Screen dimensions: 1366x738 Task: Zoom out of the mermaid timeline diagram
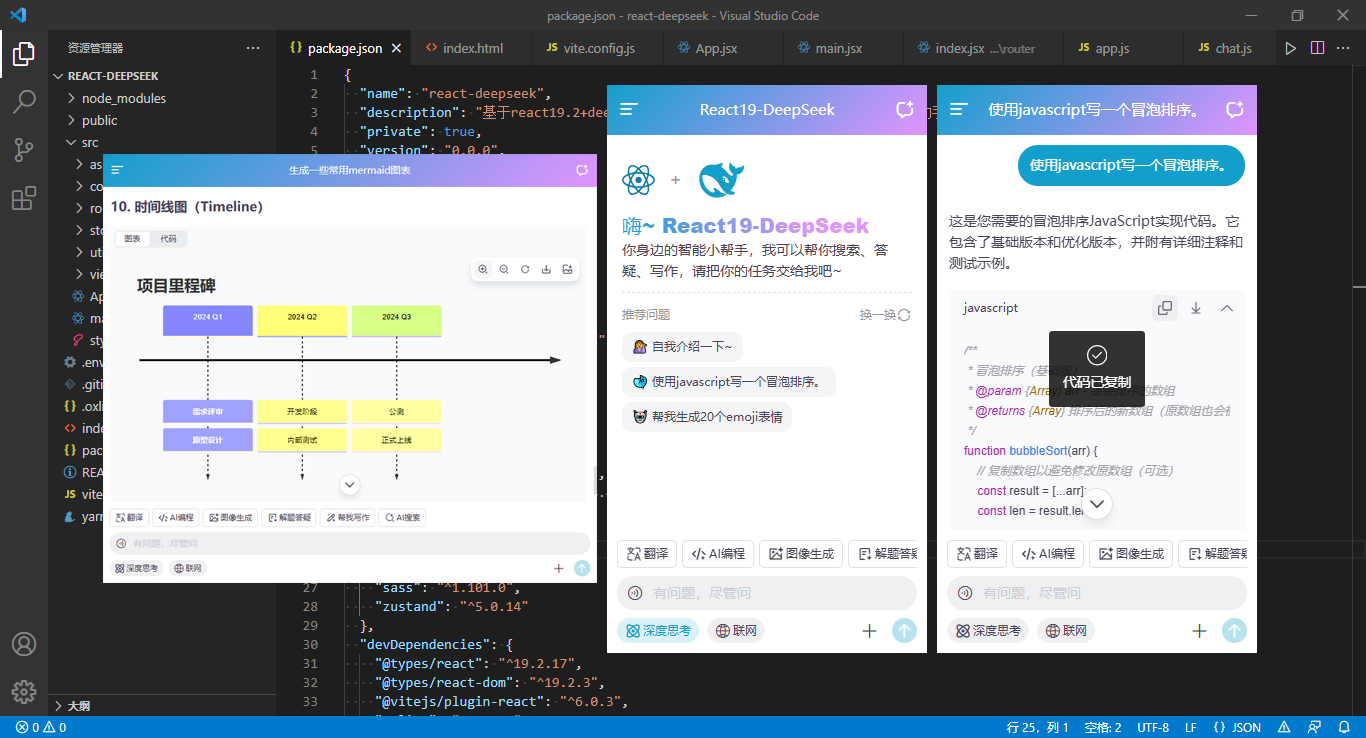pos(504,269)
